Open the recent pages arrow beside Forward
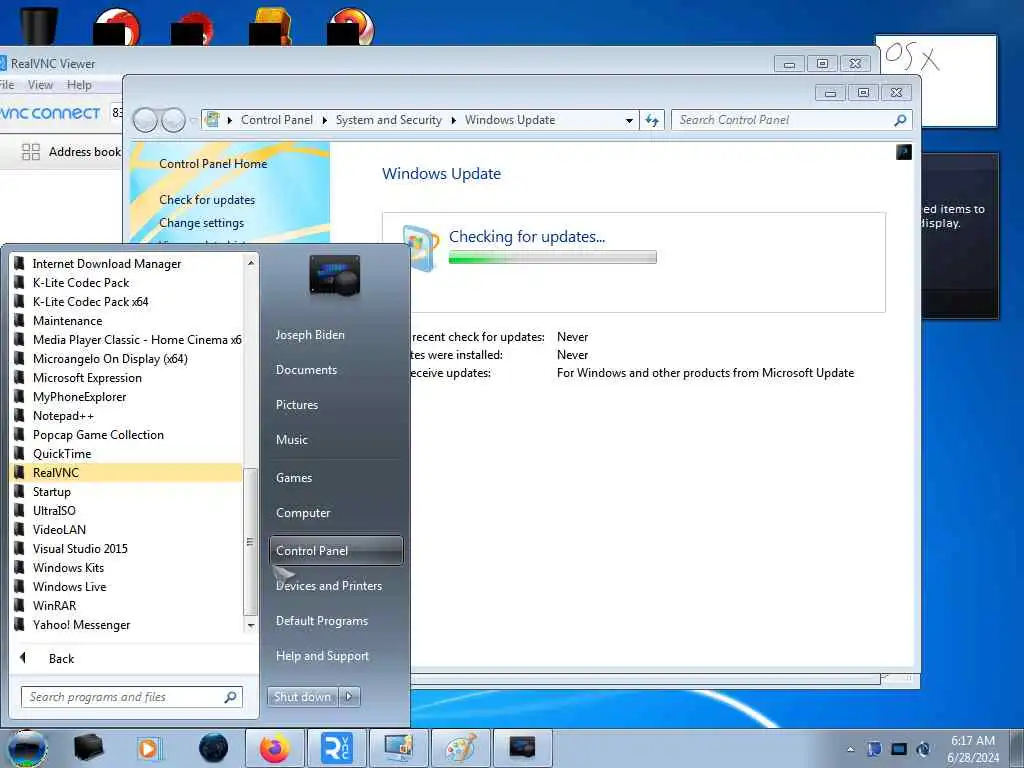 point(193,120)
